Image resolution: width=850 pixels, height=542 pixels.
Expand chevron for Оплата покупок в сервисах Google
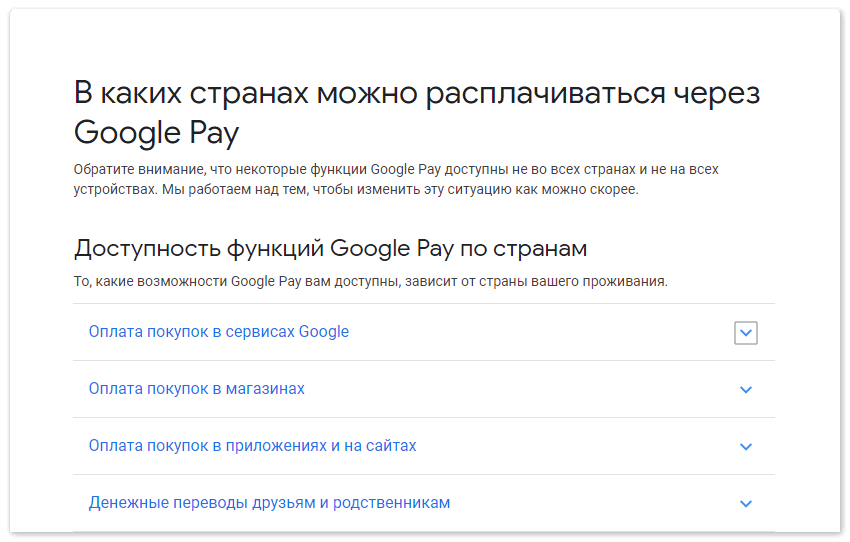click(x=746, y=333)
